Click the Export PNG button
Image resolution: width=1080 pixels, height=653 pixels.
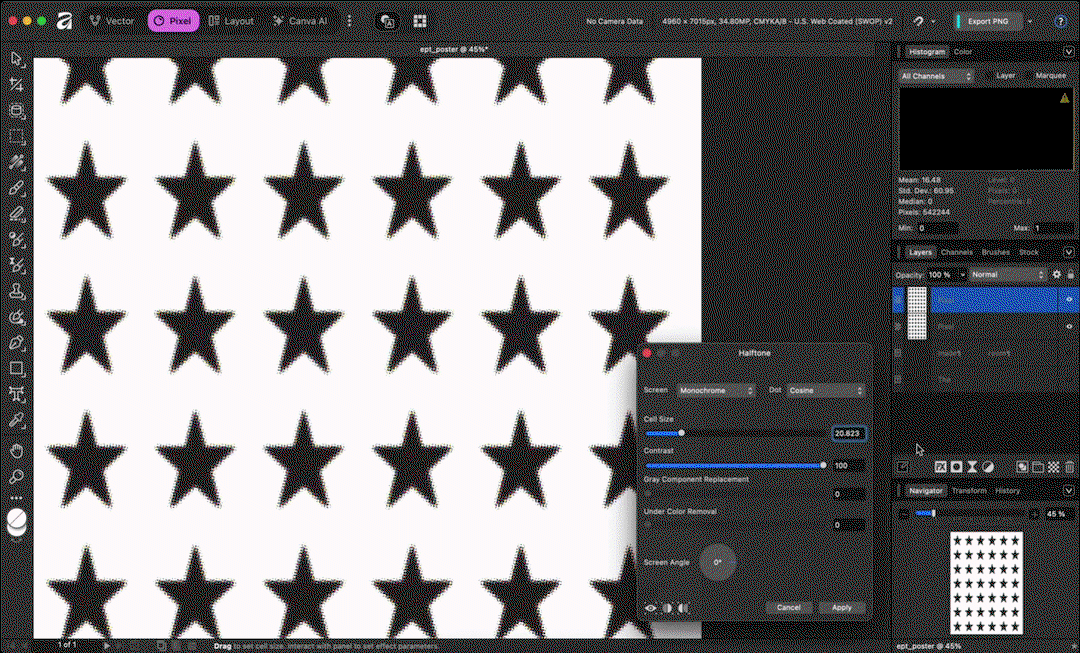coord(988,21)
